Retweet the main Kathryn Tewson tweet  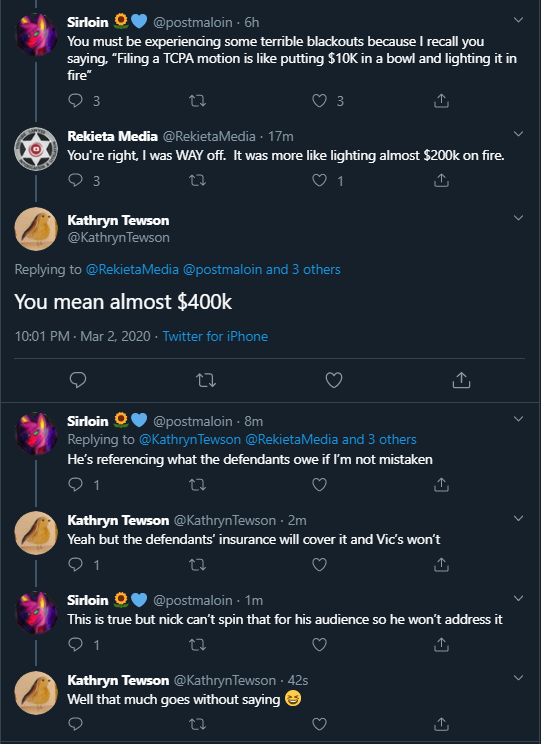[206, 380]
